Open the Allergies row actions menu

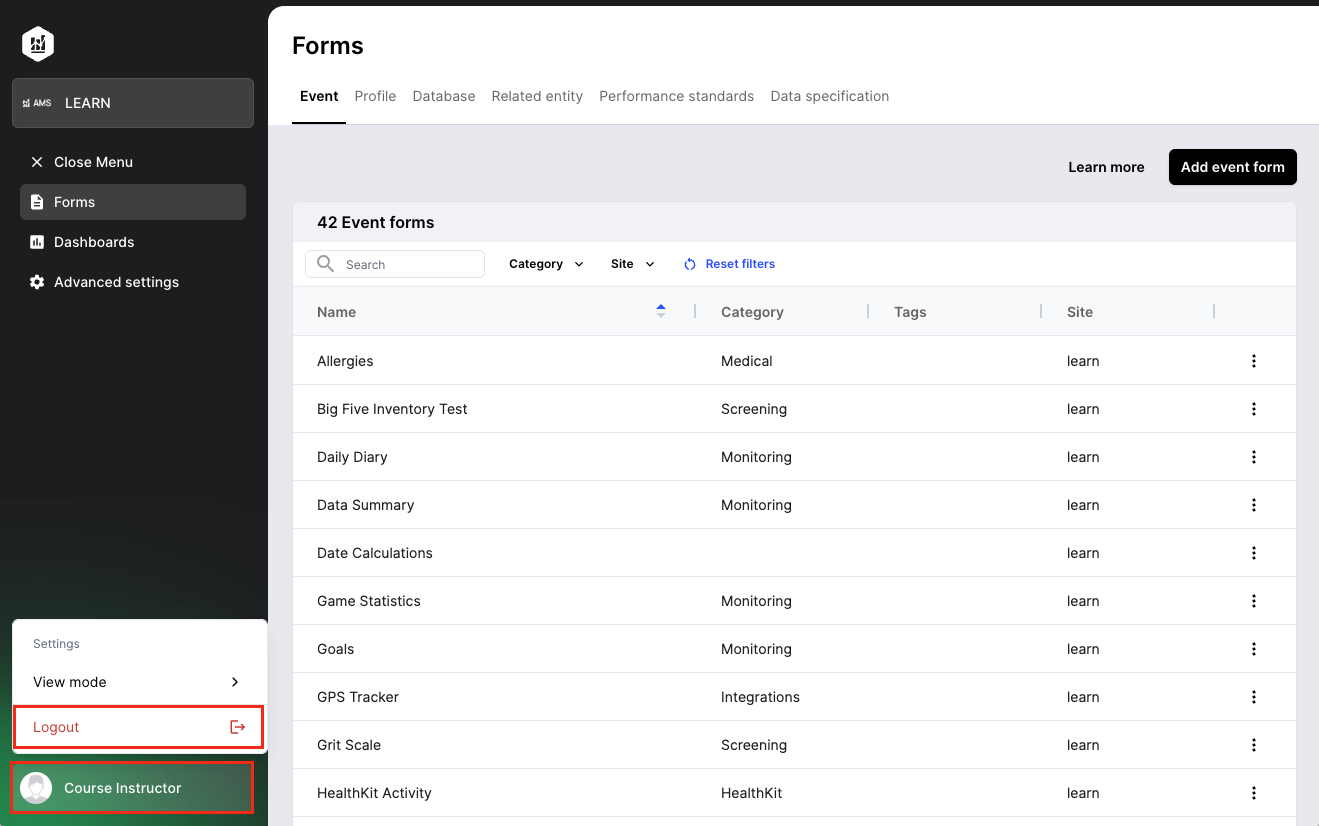[x=1253, y=360]
